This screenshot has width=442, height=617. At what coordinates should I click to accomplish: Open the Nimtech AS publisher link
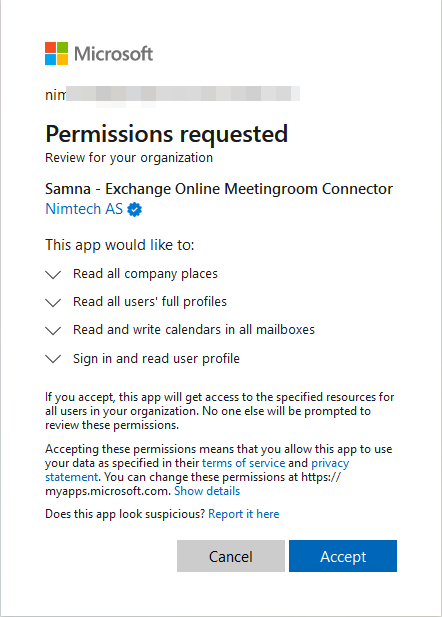[x=84, y=209]
